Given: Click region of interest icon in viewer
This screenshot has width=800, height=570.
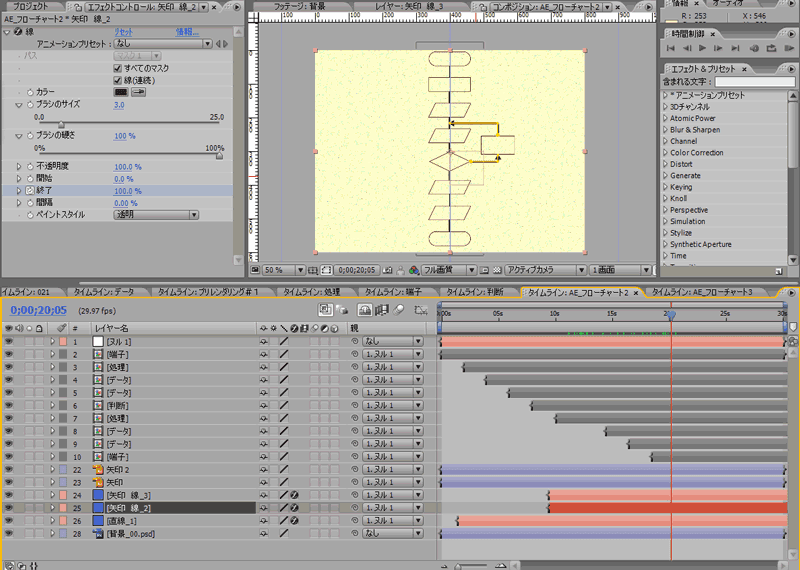Looking at the screenshot, I should [x=327, y=270].
